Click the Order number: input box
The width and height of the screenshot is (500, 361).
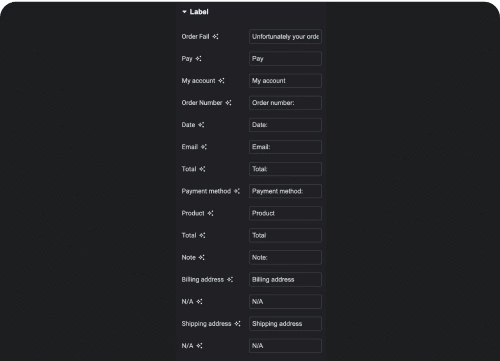coord(285,103)
